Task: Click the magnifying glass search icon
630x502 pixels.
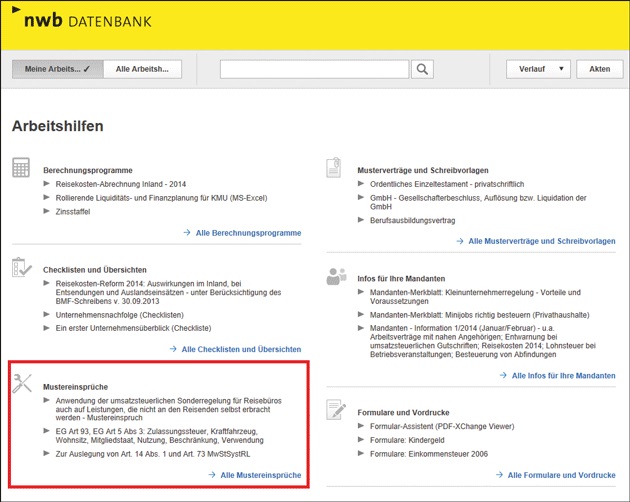Action: click(422, 69)
